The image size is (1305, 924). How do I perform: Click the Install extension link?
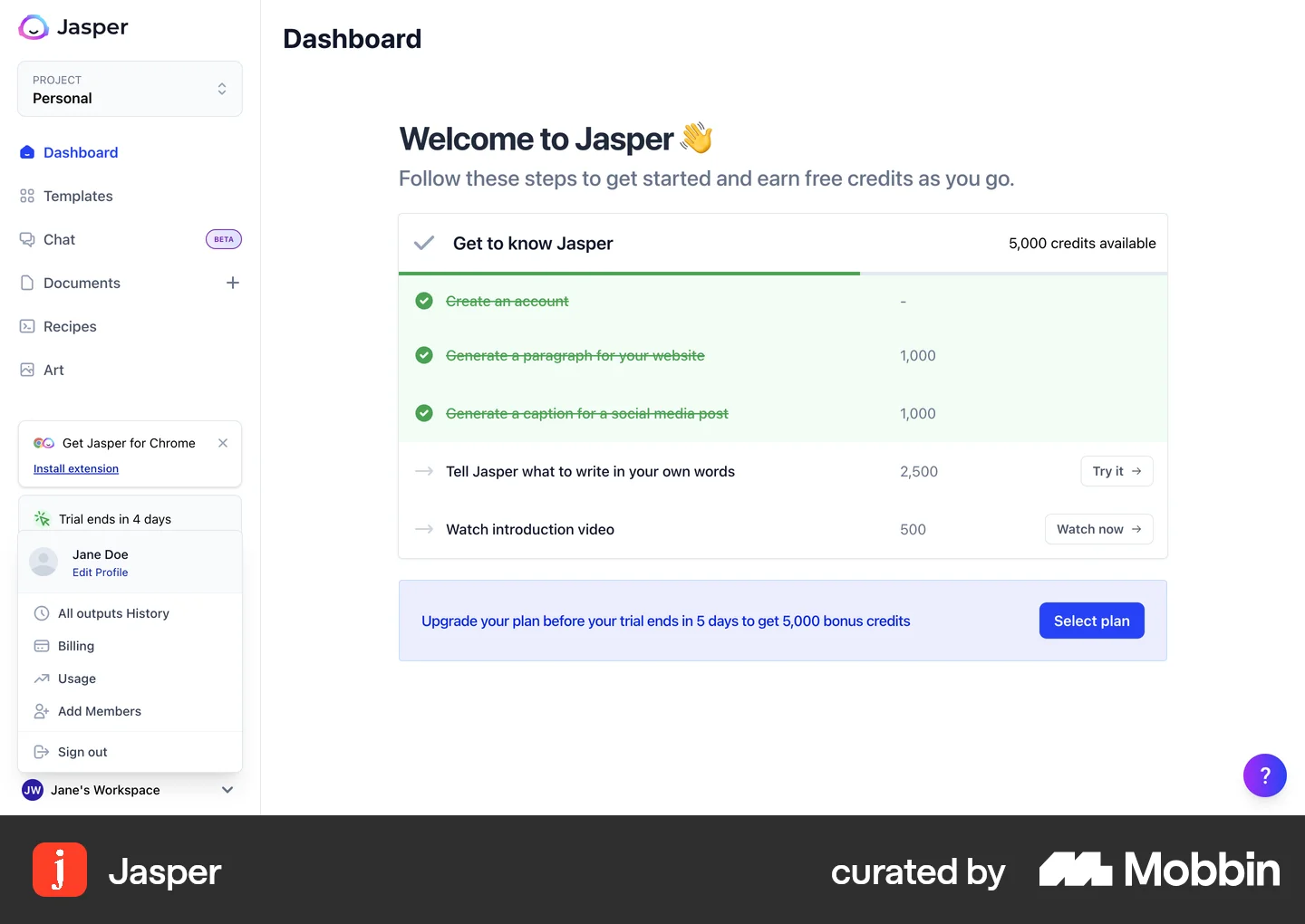[x=76, y=468]
